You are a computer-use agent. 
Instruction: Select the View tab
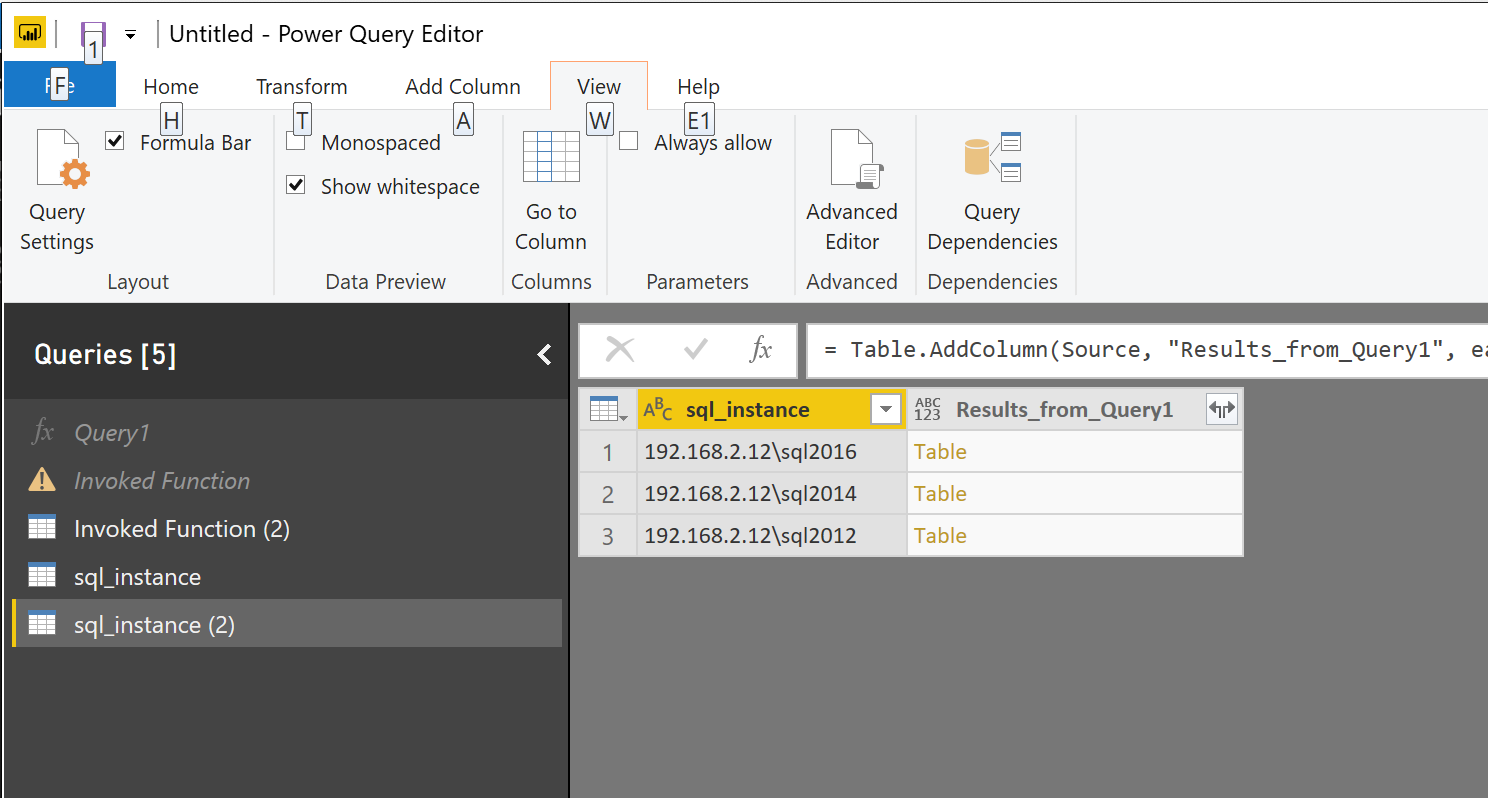[599, 87]
